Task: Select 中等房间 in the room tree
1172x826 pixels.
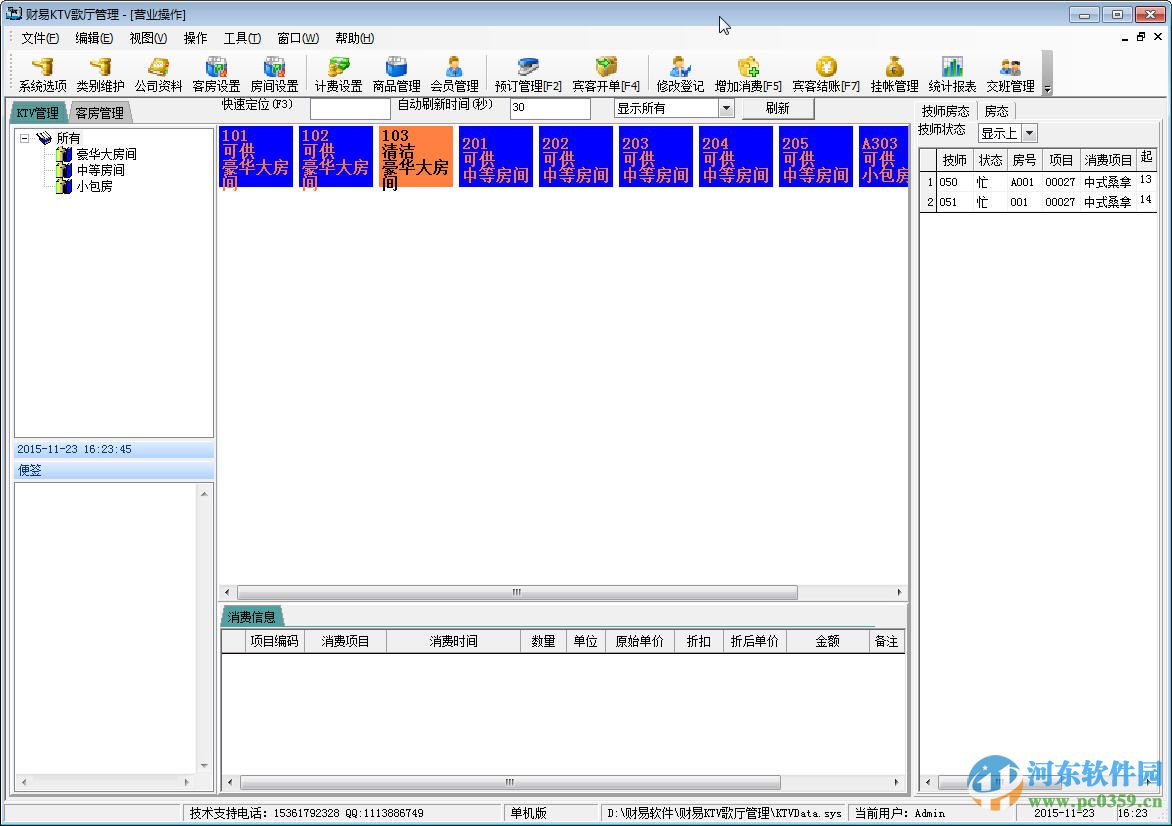Action: click(x=100, y=170)
